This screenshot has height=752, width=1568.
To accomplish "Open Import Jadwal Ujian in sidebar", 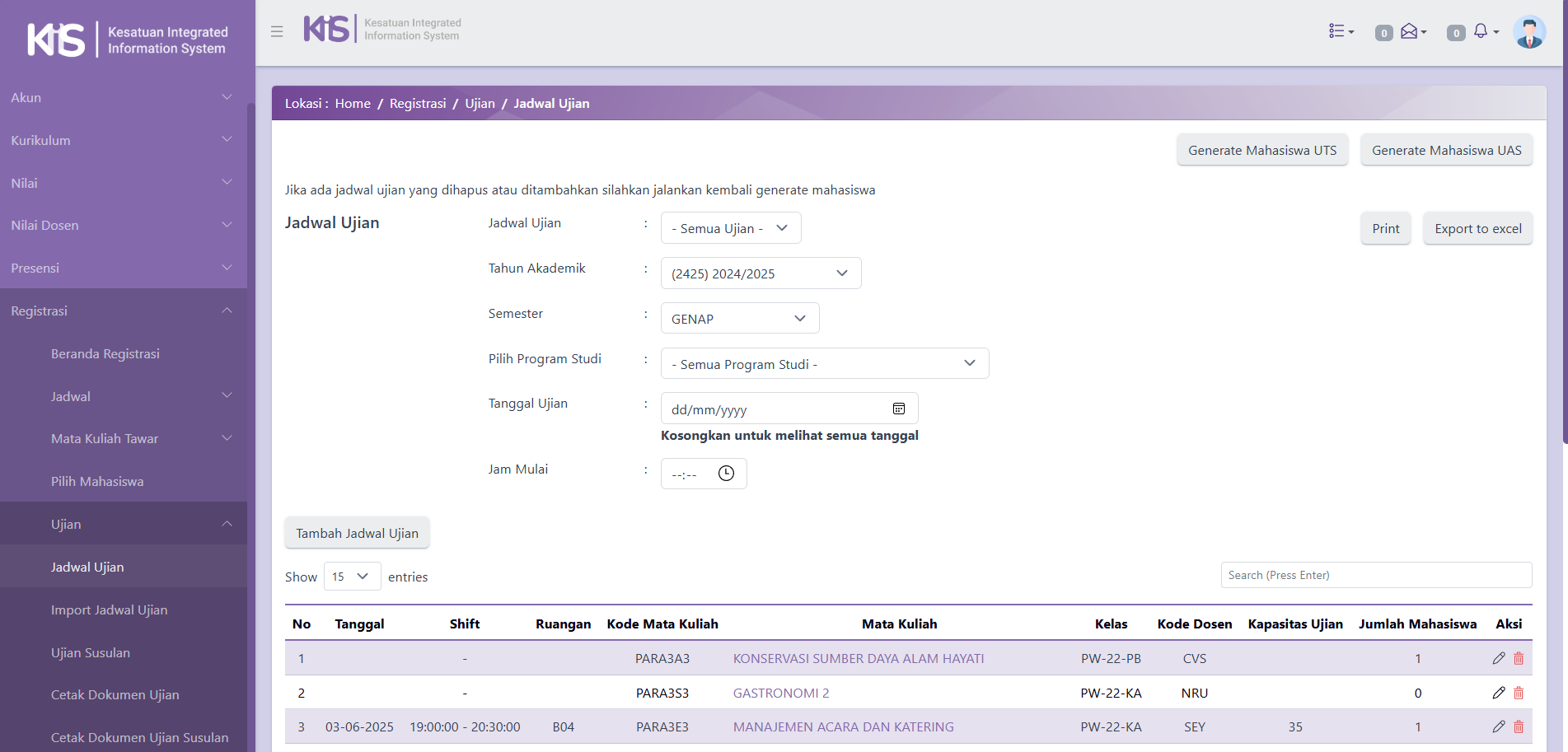I will point(109,610).
